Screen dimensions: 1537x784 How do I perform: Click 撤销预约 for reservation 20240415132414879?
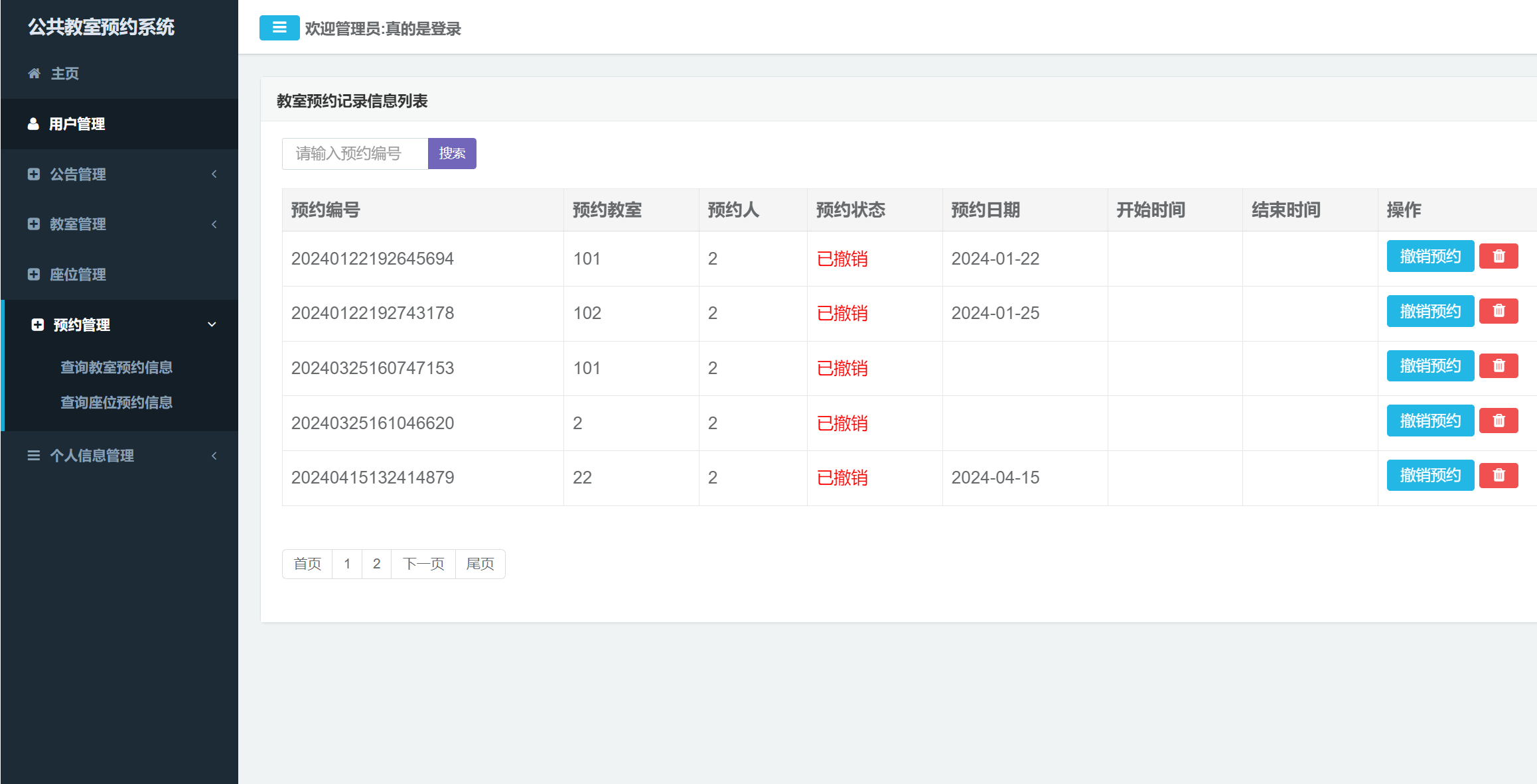1429,476
